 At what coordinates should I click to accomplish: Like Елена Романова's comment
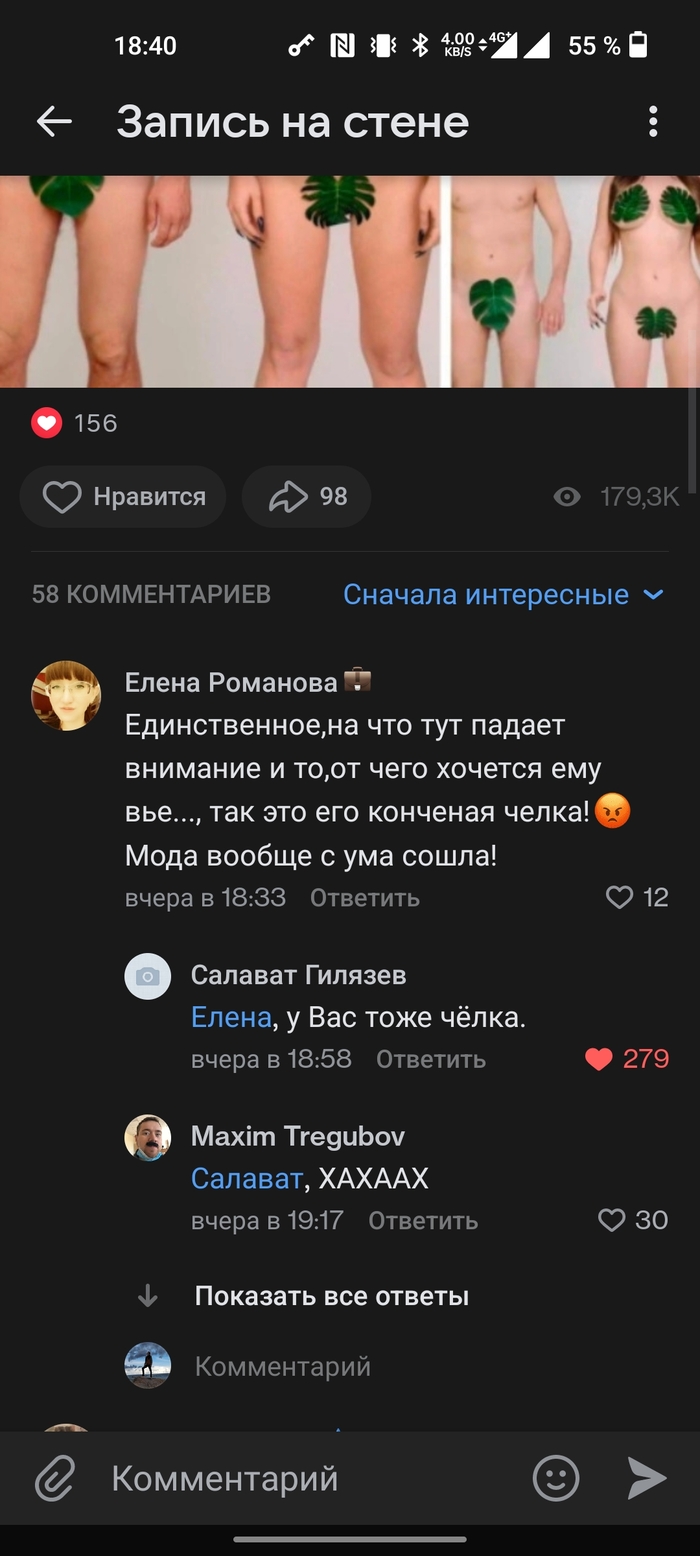pyautogui.click(x=620, y=897)
